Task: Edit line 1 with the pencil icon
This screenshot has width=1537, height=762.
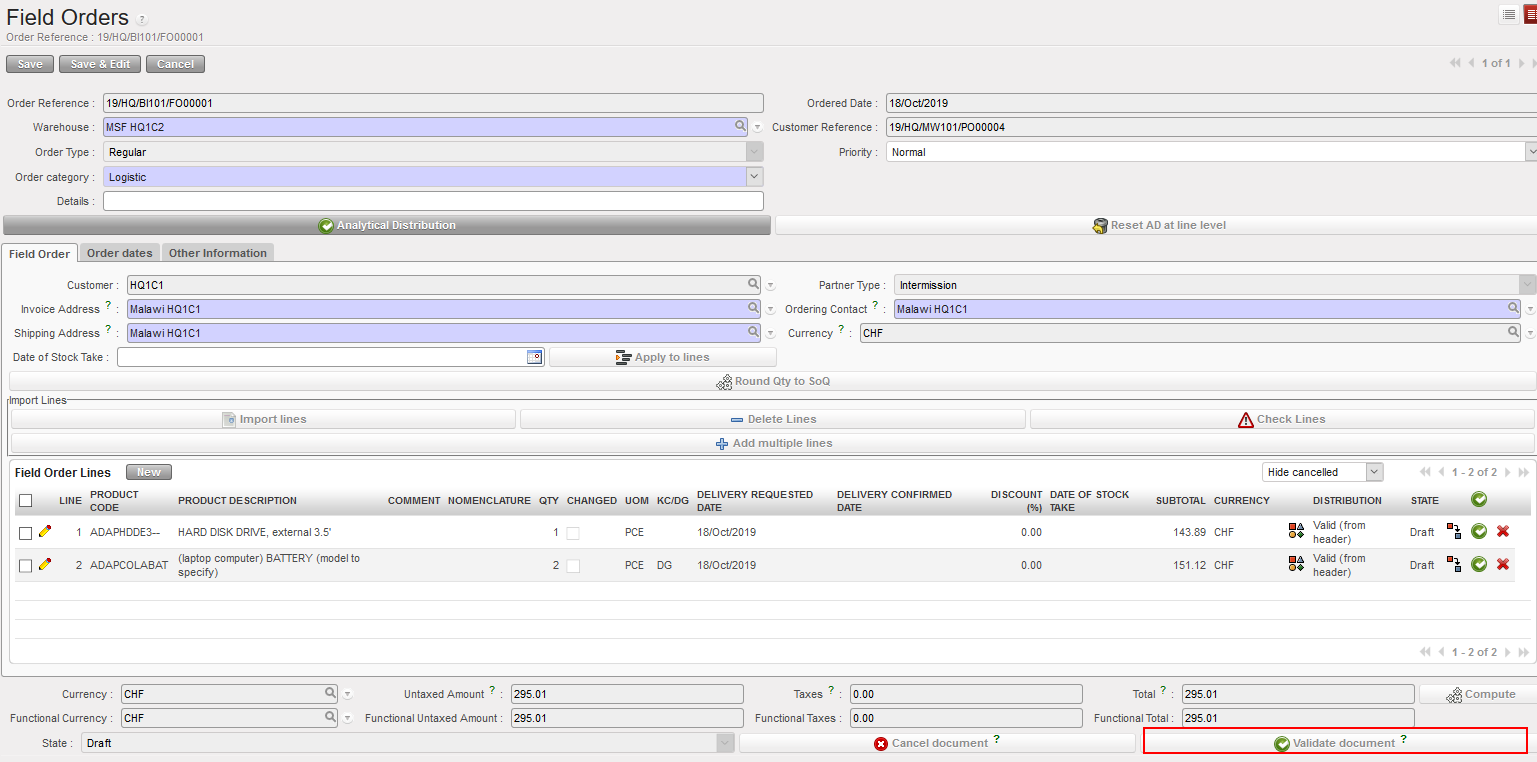Action: click(44, 532)
